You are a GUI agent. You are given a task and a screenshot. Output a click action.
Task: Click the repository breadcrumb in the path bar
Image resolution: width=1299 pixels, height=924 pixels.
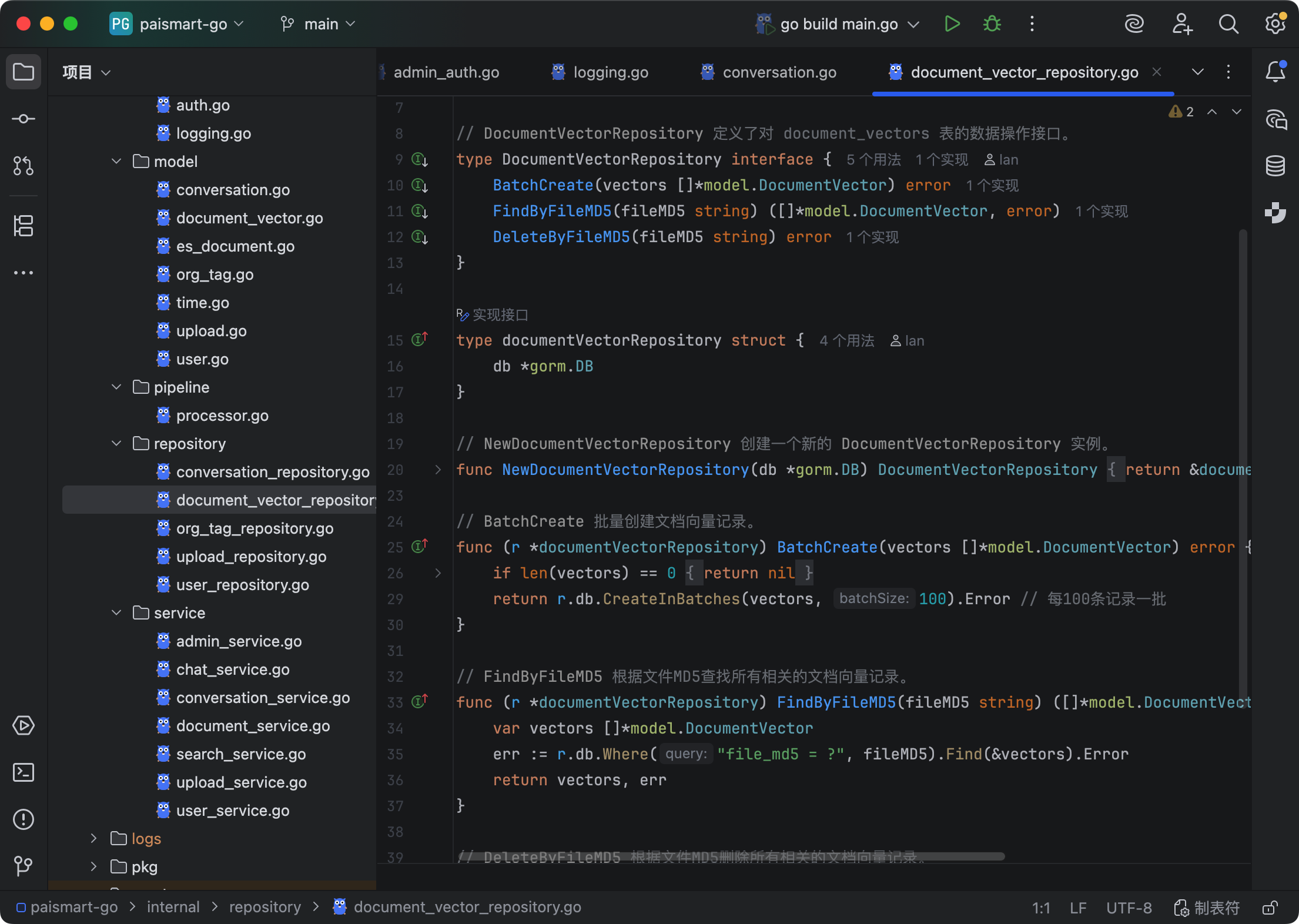pos(265,907)
